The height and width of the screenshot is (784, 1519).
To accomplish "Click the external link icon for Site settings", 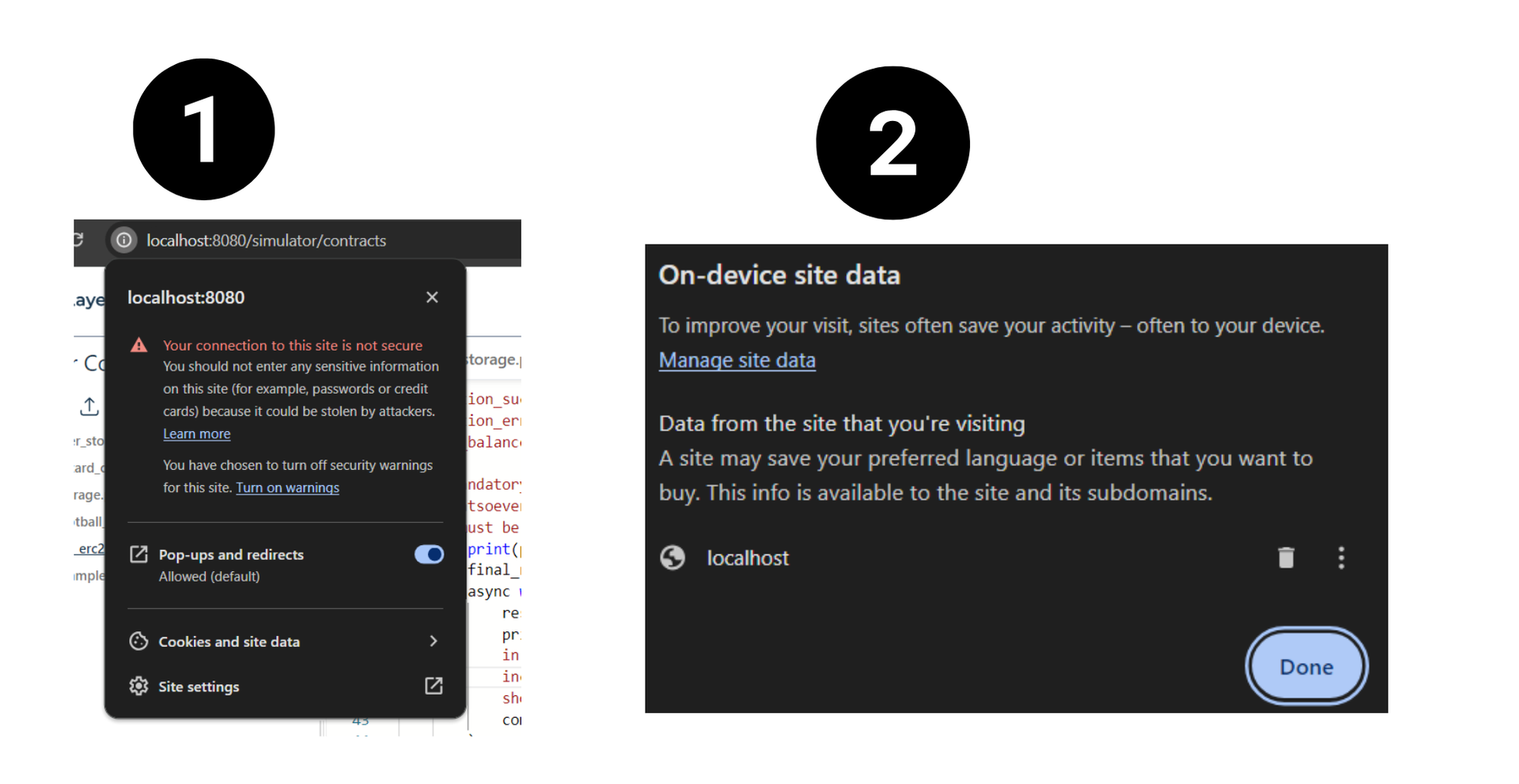I will tap(434, 686).
